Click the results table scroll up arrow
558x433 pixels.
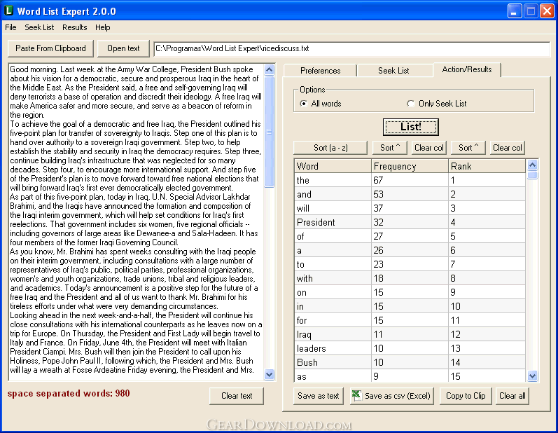pos(532,165)
